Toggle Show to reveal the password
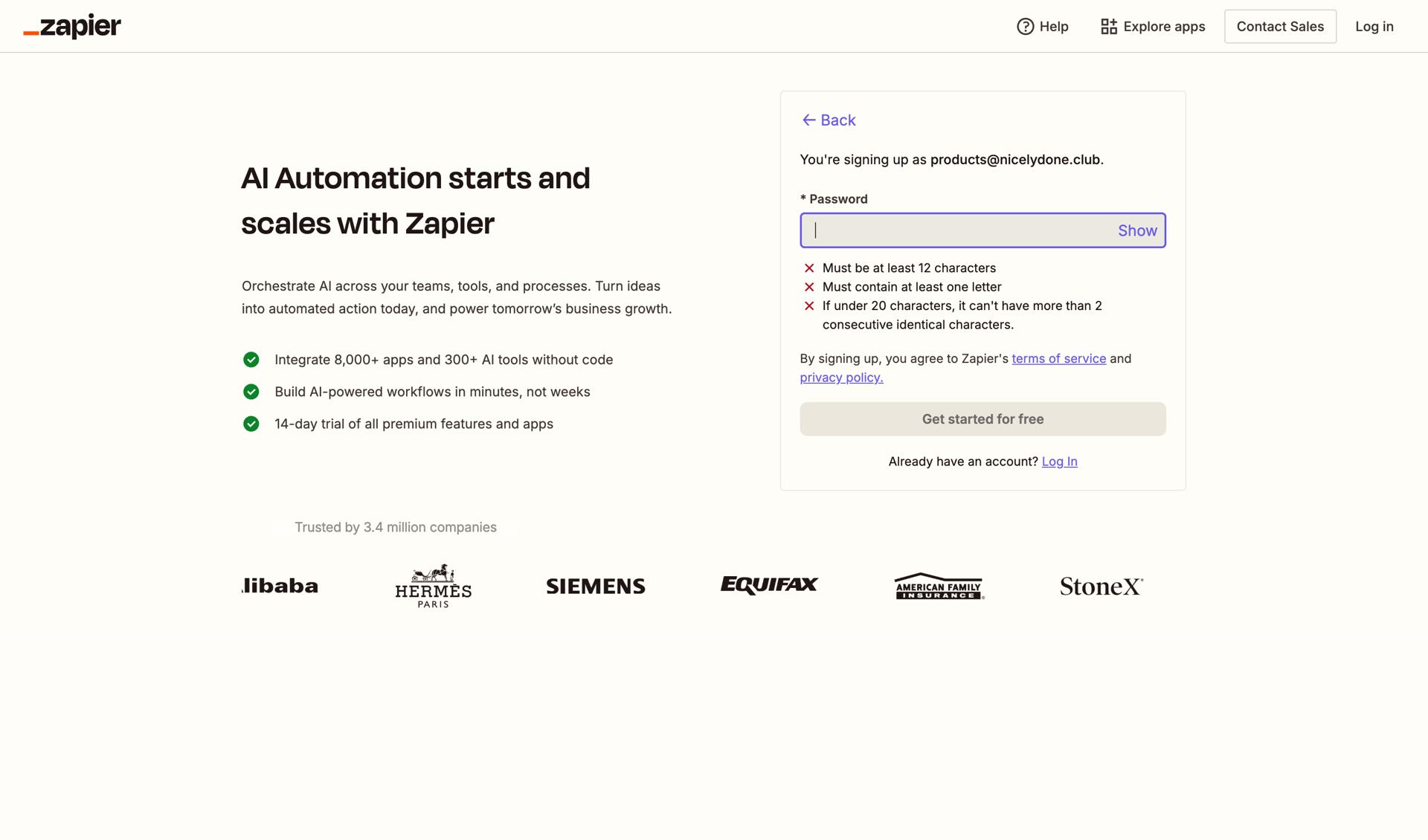This screenshot has width=1428, height=840. click(1136, 230)
